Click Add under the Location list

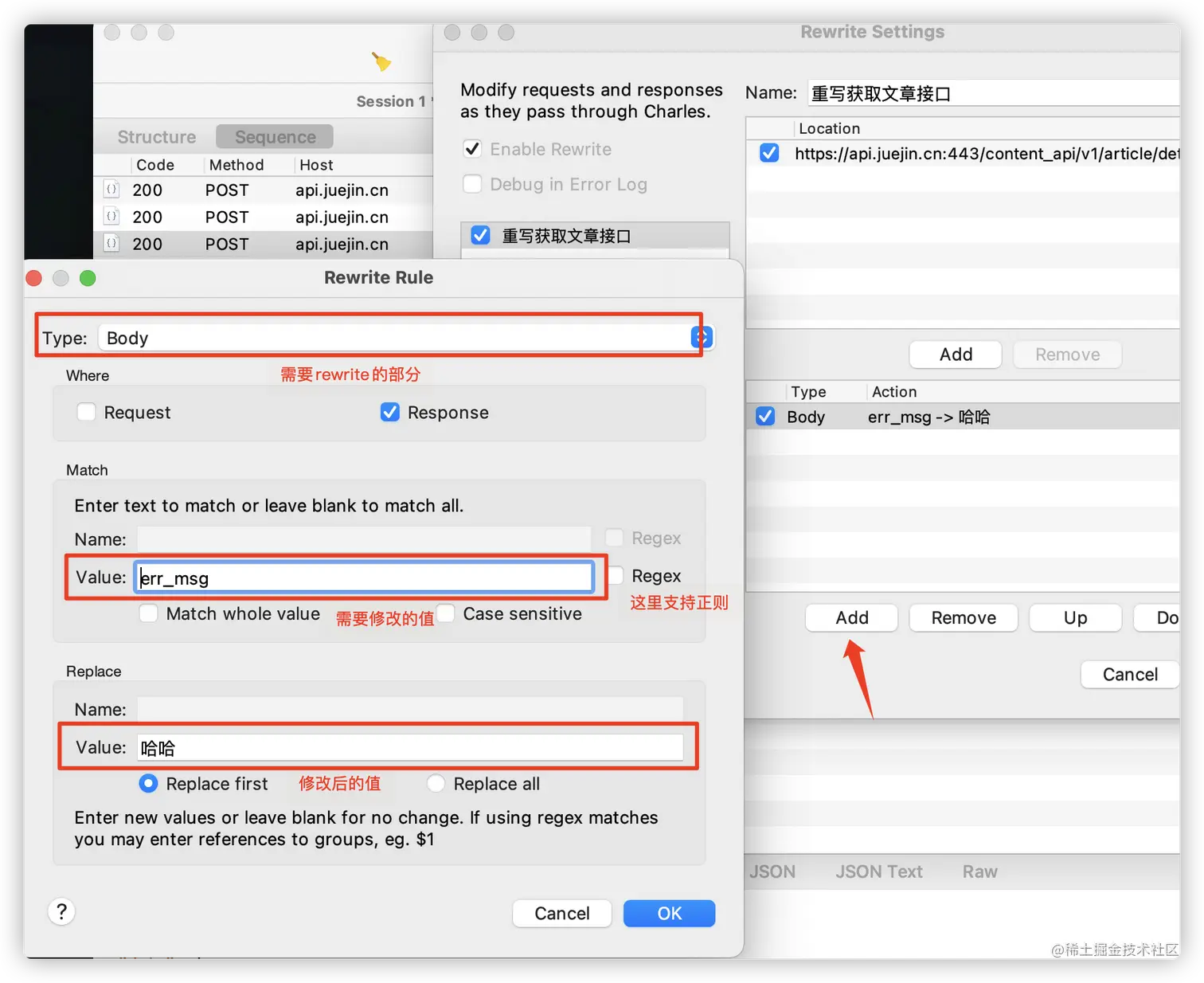coord(956,354)
